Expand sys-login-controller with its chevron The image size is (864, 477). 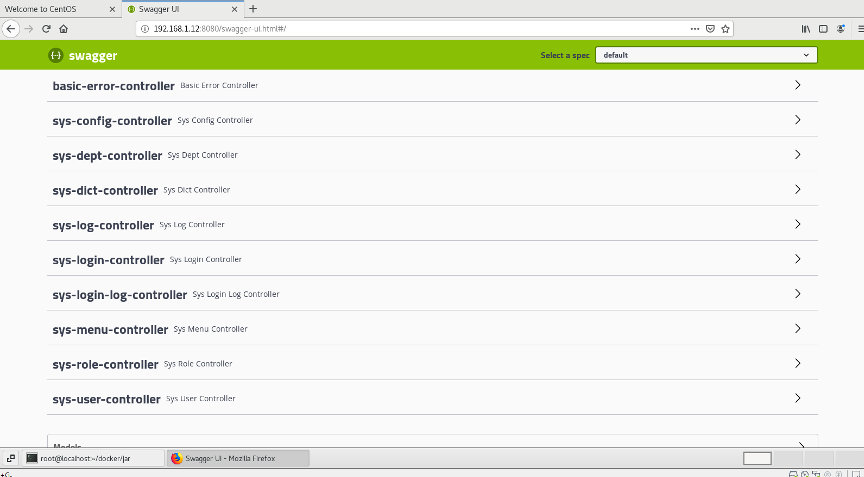797,258
